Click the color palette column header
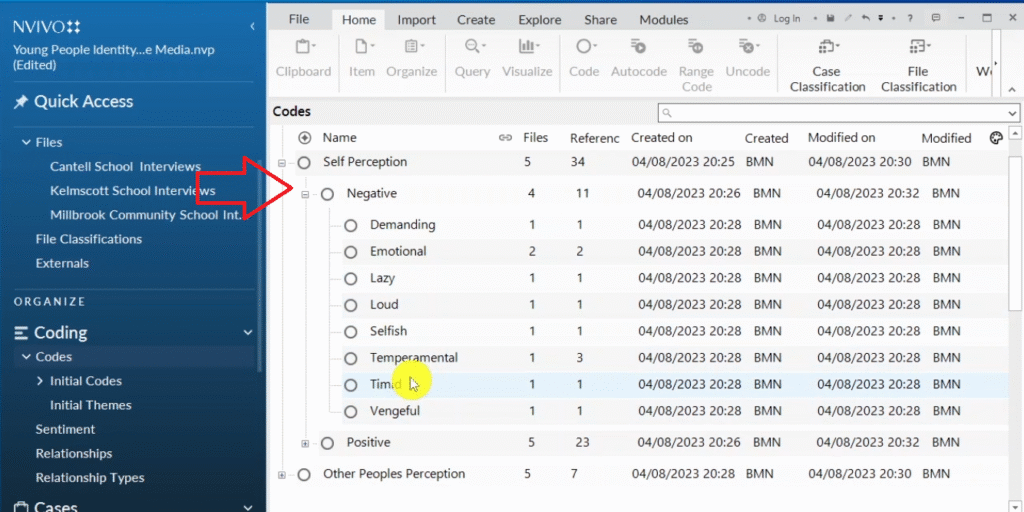The height and width of the screenshot is (512, 1024). pos(995,138)
